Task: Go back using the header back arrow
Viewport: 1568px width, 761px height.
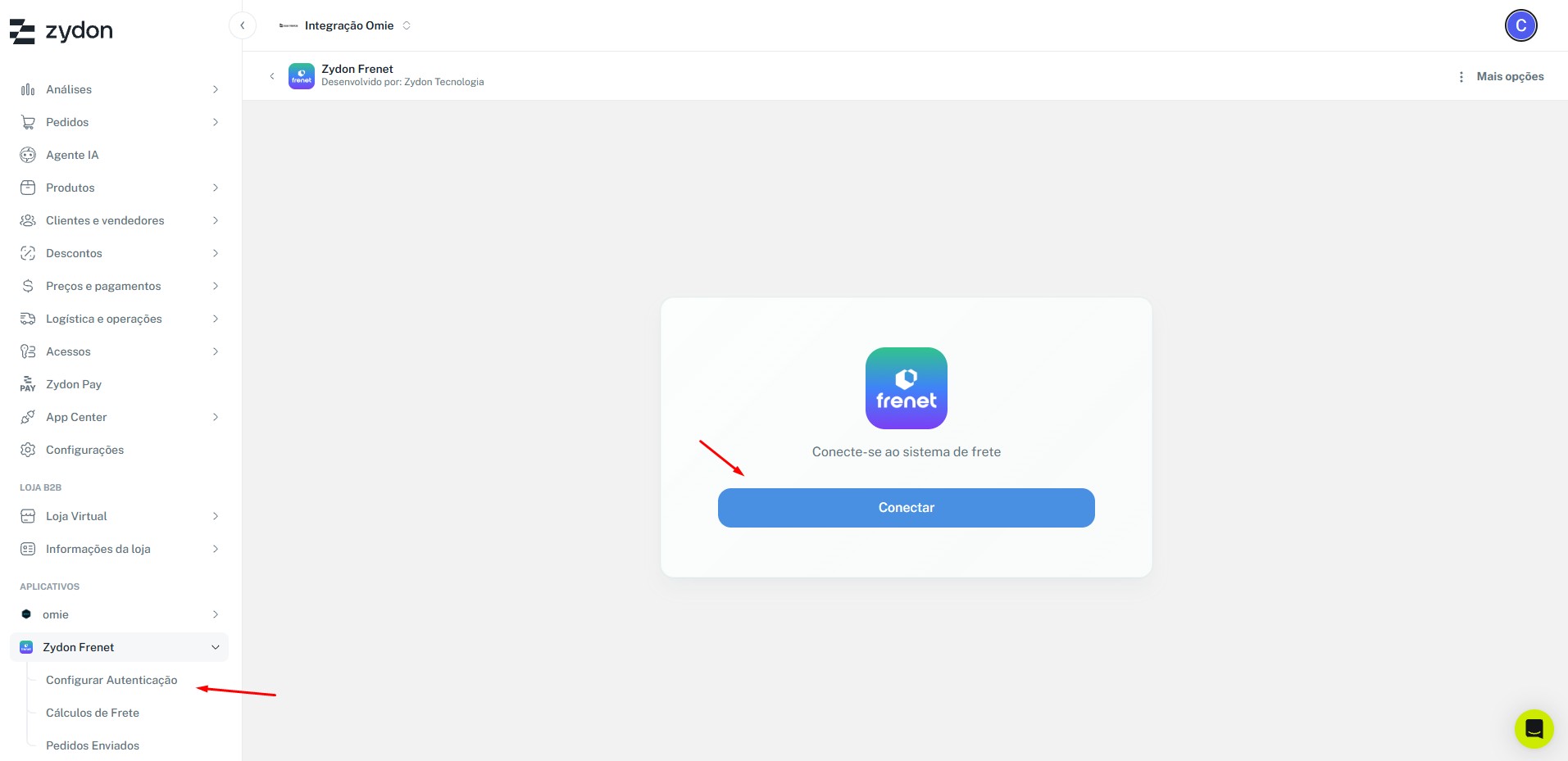Action: pos(272,76)
